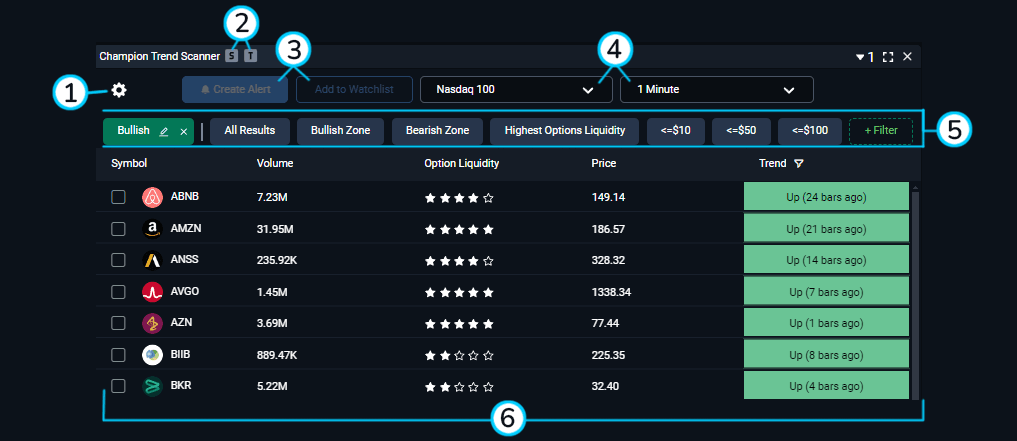1017x441 pixels.
Task: Check the BKR row checkbox
Action: [x=118, y=386]
